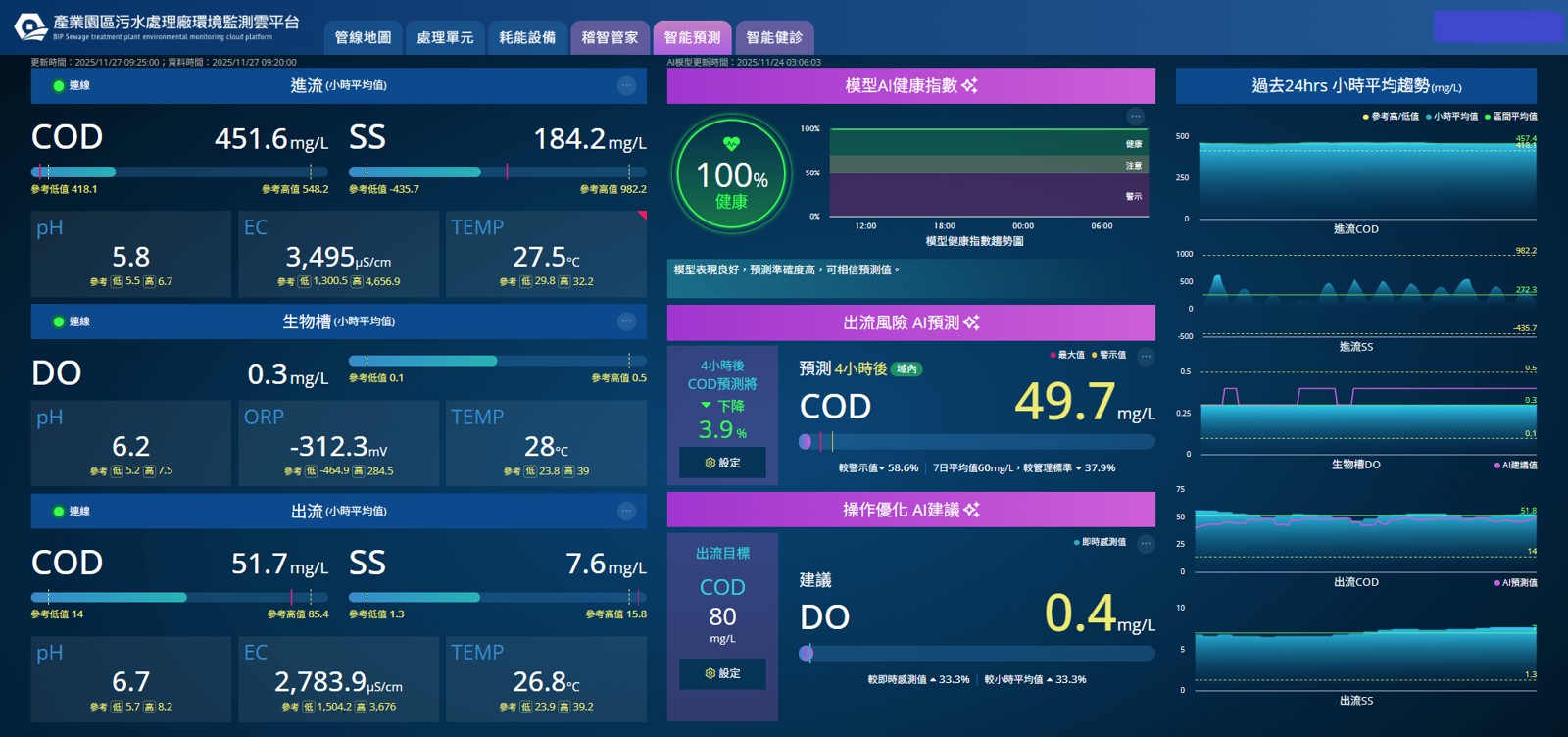Toggle the 最大值 legend in risk prediction
The height and width of the screenshot is (737, 1568).
click(1067, 355)
